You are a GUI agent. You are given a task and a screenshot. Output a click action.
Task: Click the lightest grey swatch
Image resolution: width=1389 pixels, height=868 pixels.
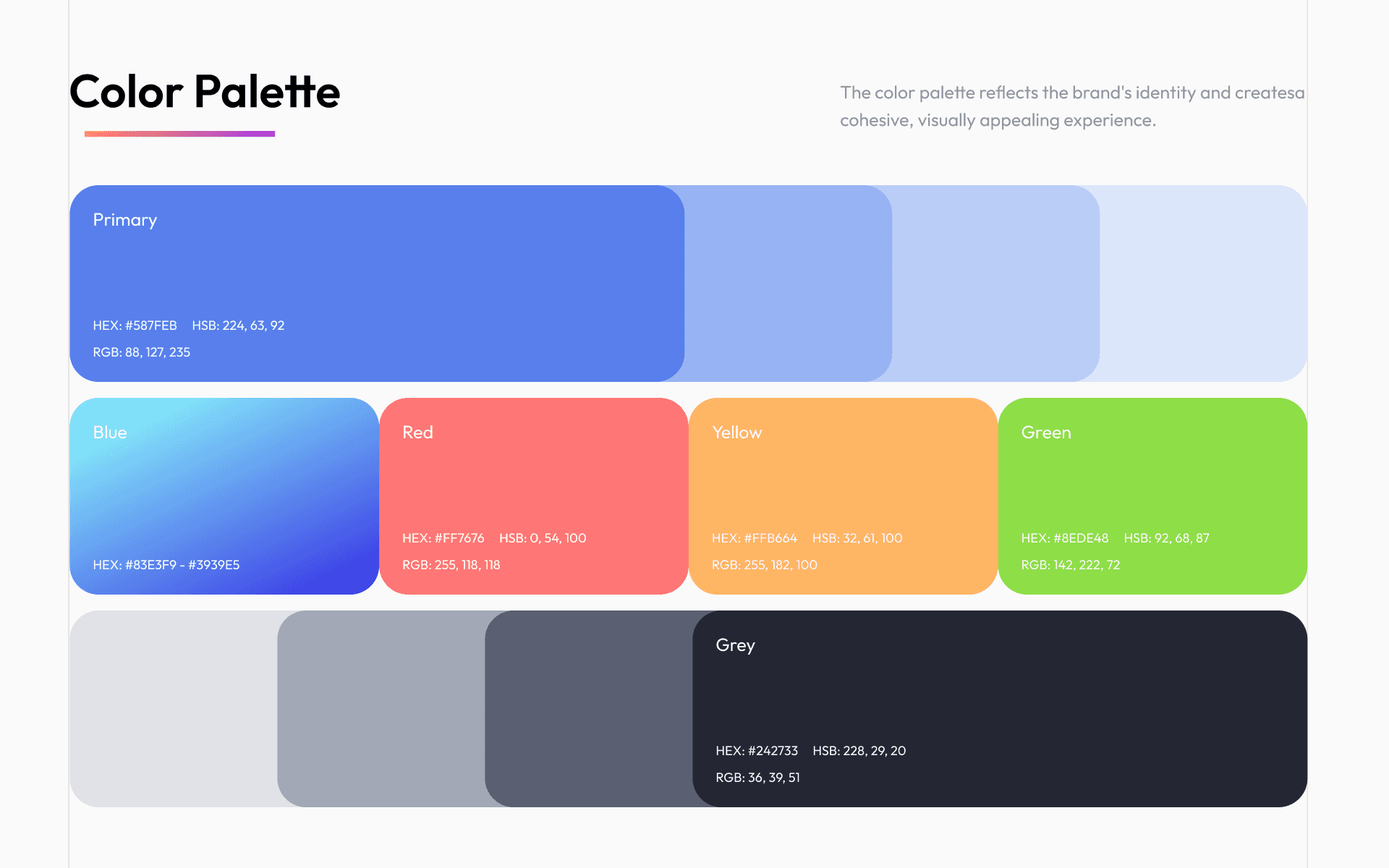pos(172,709)
